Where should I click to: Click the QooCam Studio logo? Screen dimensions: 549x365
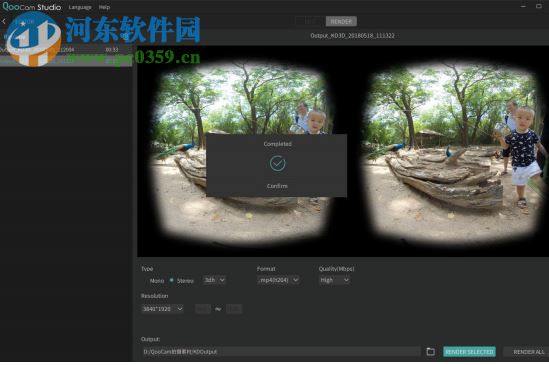click(x=32, y=7)
